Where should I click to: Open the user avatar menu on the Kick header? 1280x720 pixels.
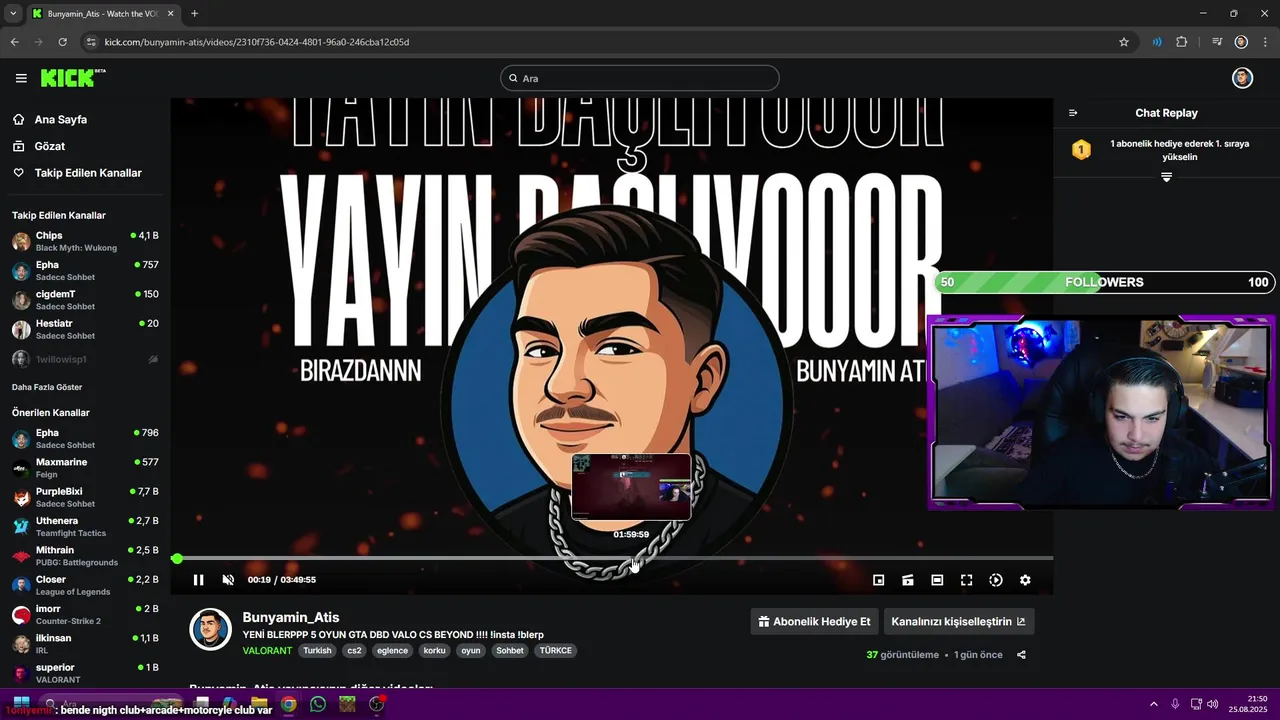[1242, 78]
